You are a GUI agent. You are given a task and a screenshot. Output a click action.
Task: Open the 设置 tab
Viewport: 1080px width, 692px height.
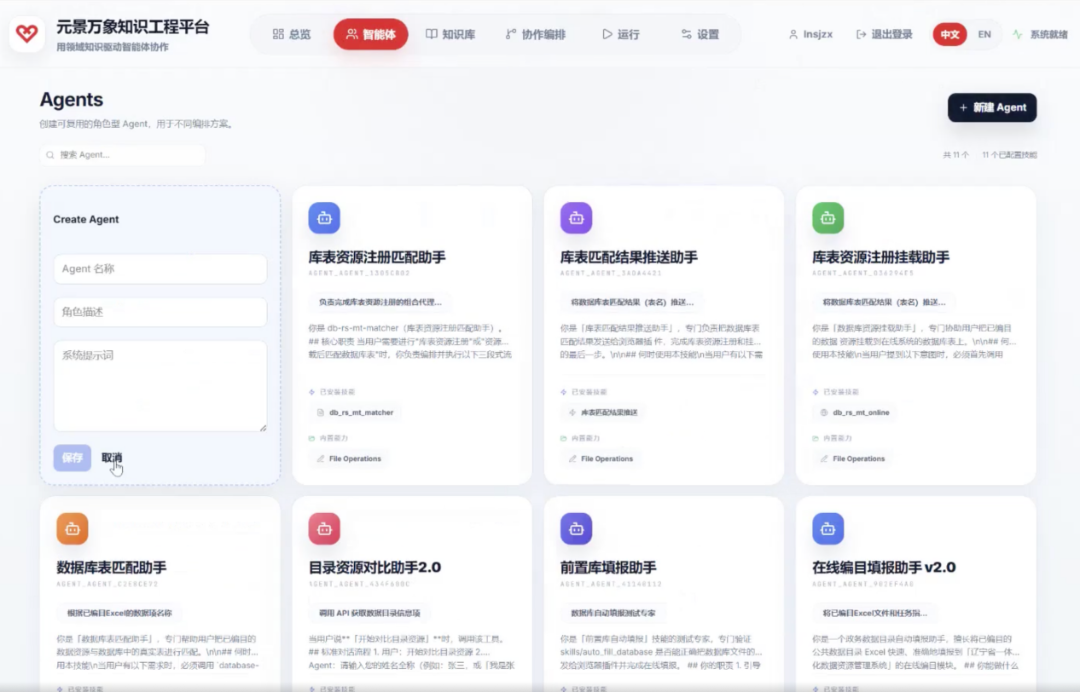[x=700, y=34]
